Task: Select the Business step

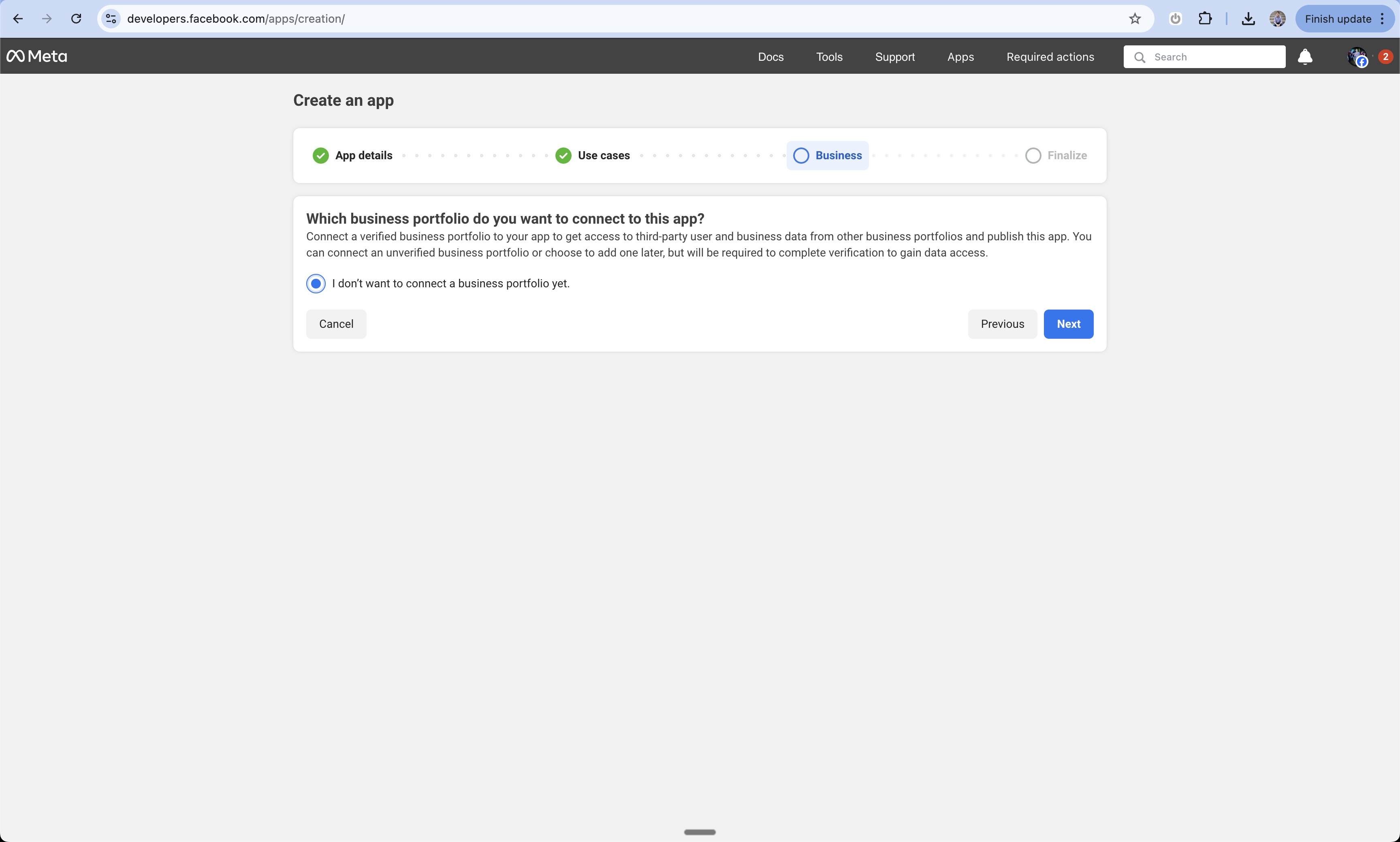Action: tap(827, 156)
